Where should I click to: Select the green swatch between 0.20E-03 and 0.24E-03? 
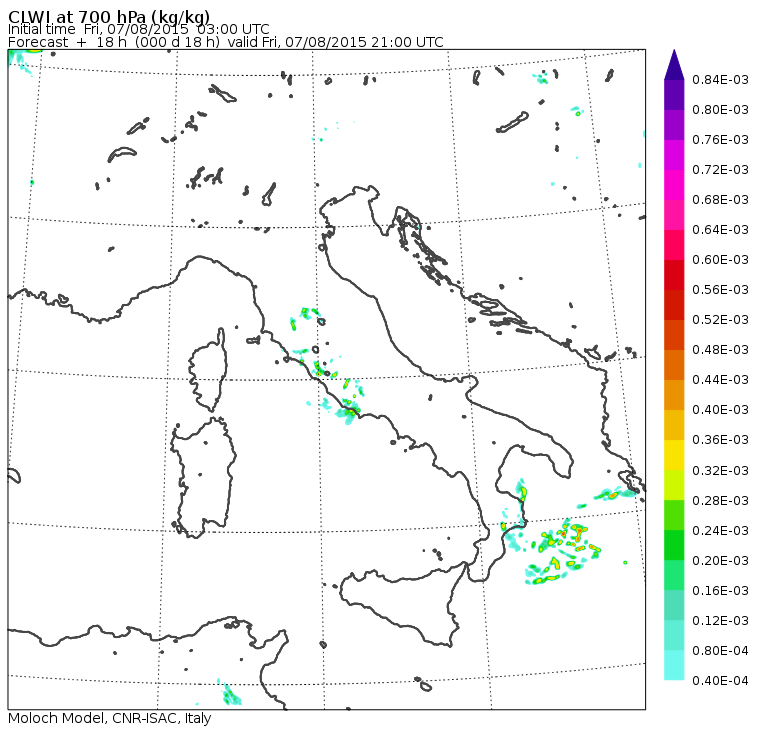tap(674, 545)
